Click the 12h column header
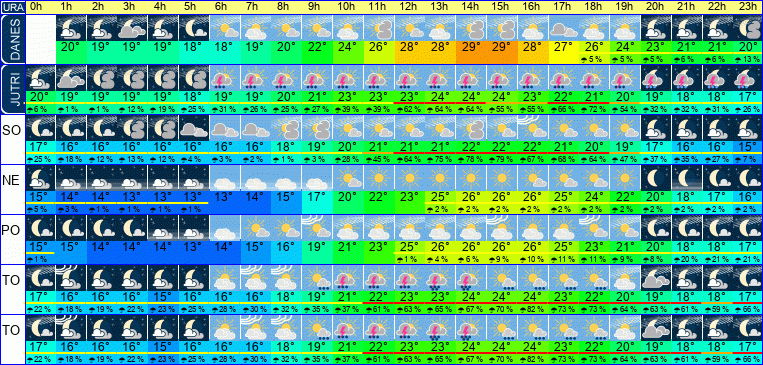Screen dimensions: 763x365 tap(410, 7)
